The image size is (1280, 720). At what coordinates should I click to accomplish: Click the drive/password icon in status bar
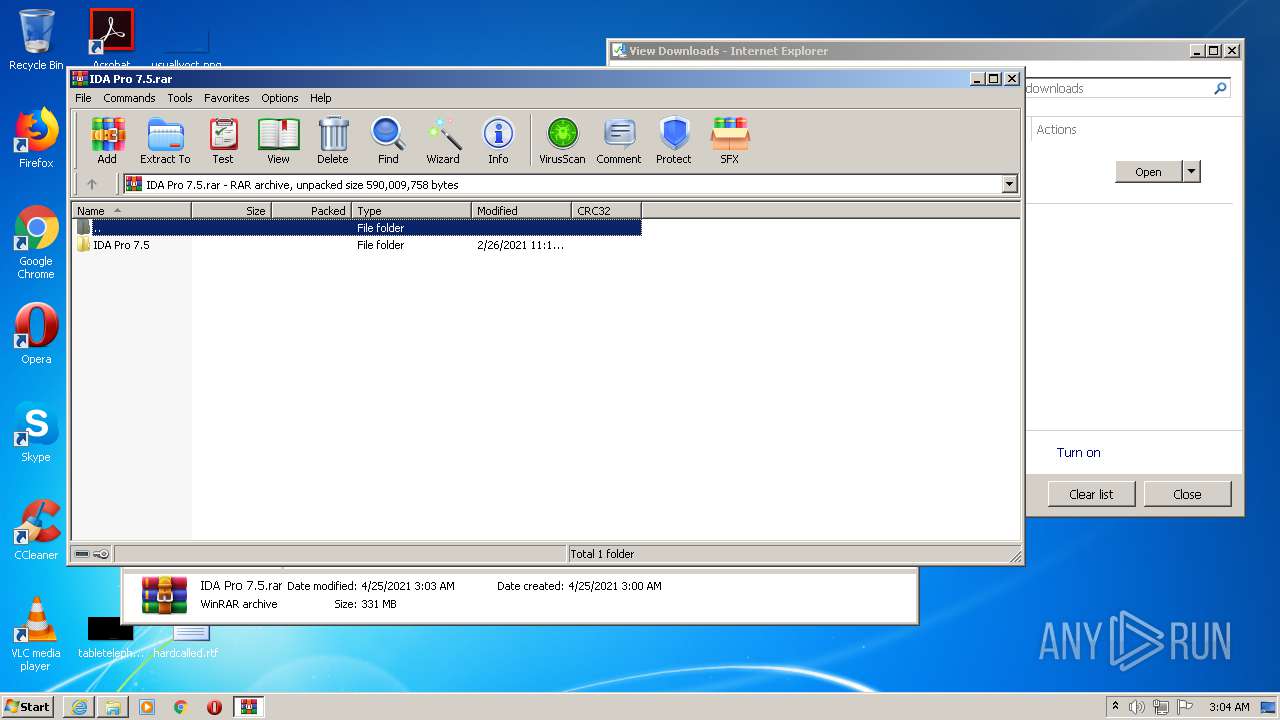(92, 554)
